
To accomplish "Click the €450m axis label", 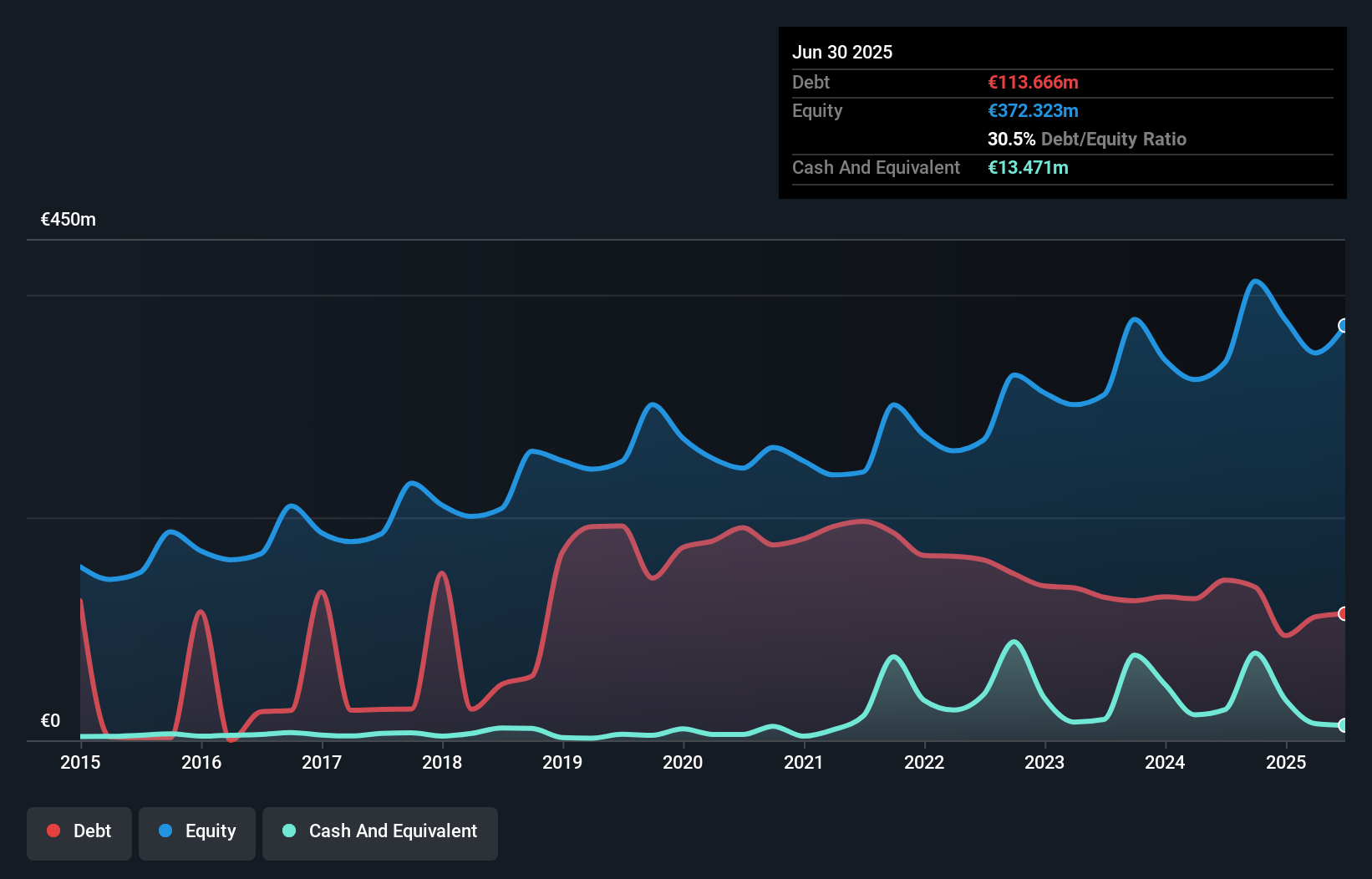I will coord(68,219).
